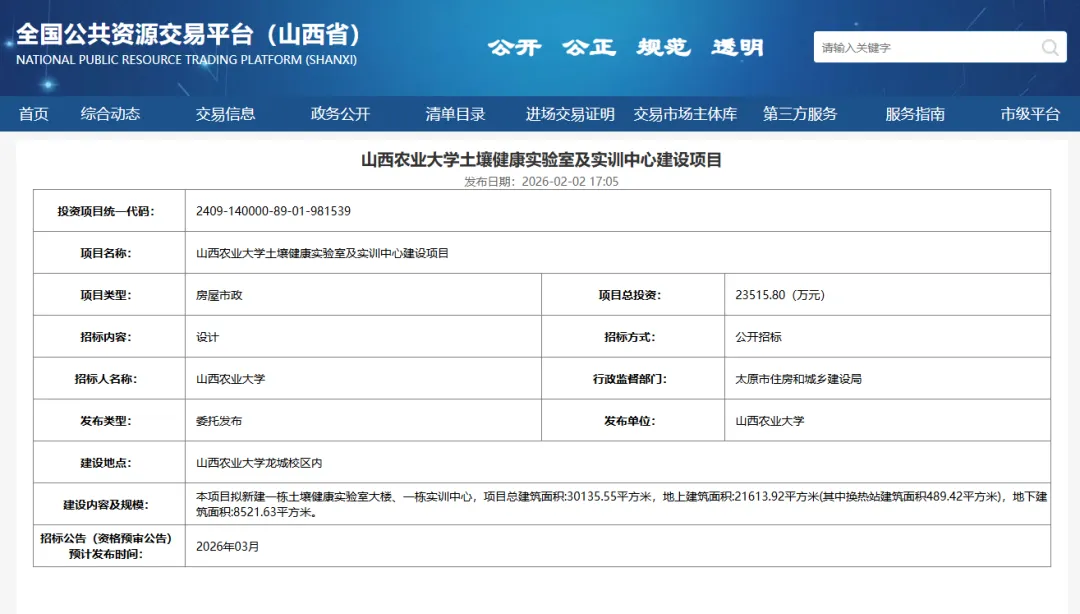
Task: Open the 首页 menu item
Action: [34, 114]
